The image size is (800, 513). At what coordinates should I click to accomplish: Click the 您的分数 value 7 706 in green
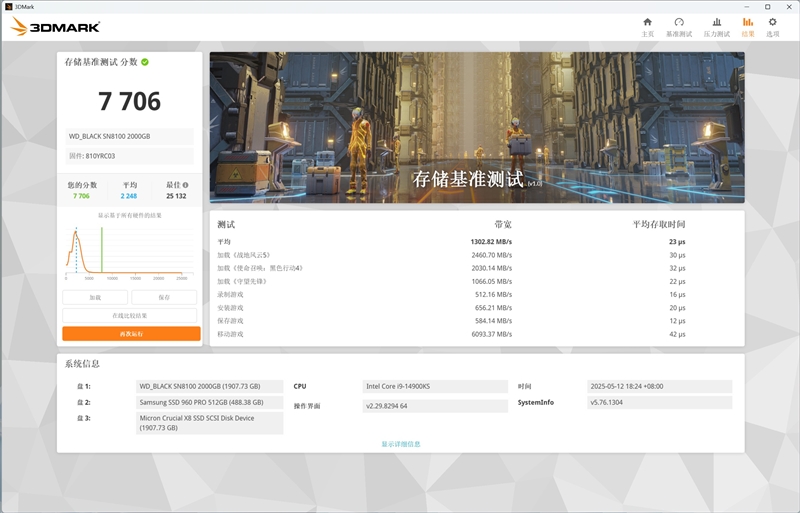point(81,196)
